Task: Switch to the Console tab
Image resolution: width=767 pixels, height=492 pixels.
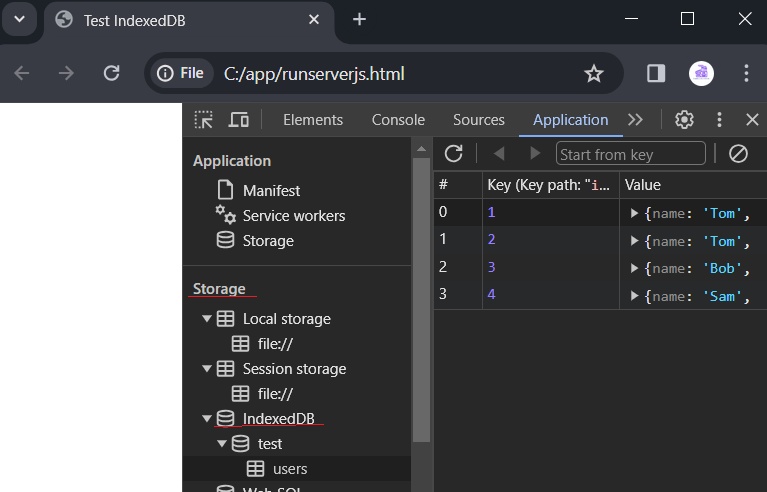Action: 398,120
